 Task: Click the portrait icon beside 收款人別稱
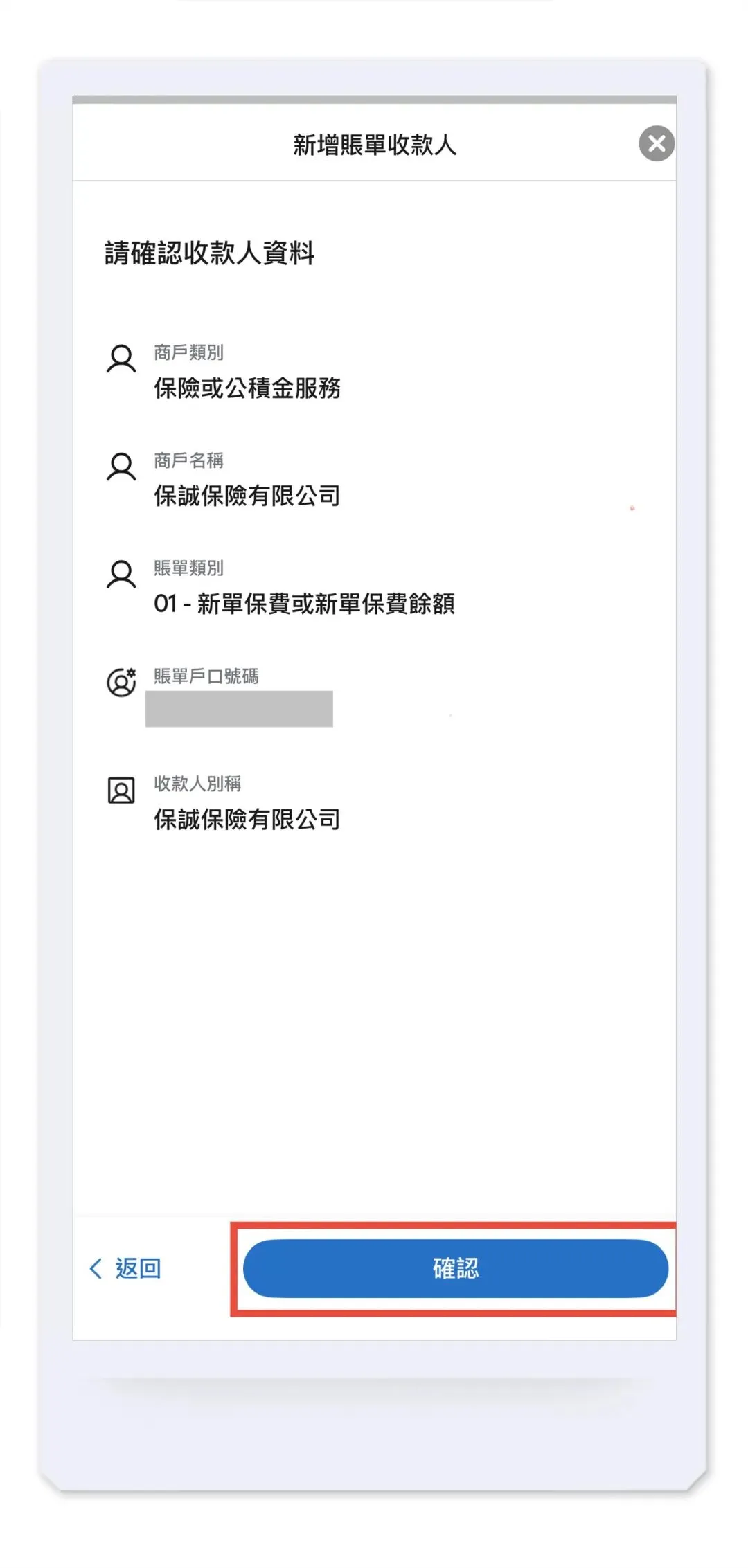[x=121, y=790]
